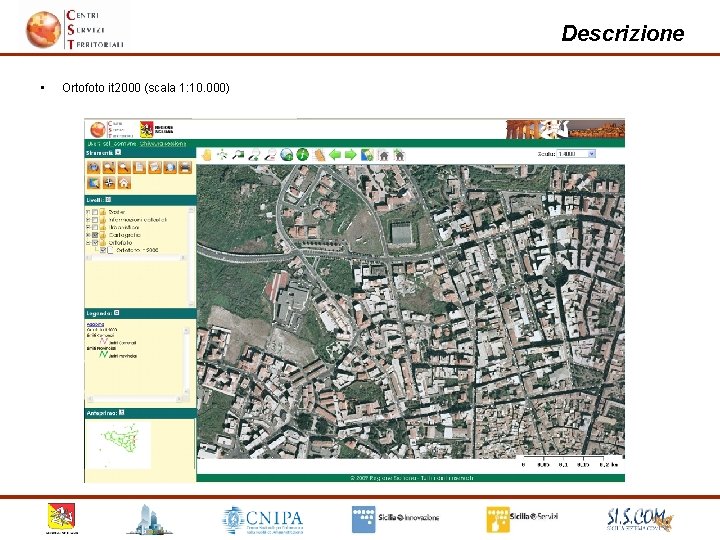
Task: Select the Cartografie folder label in tree
Action: [x=124, y=235]
